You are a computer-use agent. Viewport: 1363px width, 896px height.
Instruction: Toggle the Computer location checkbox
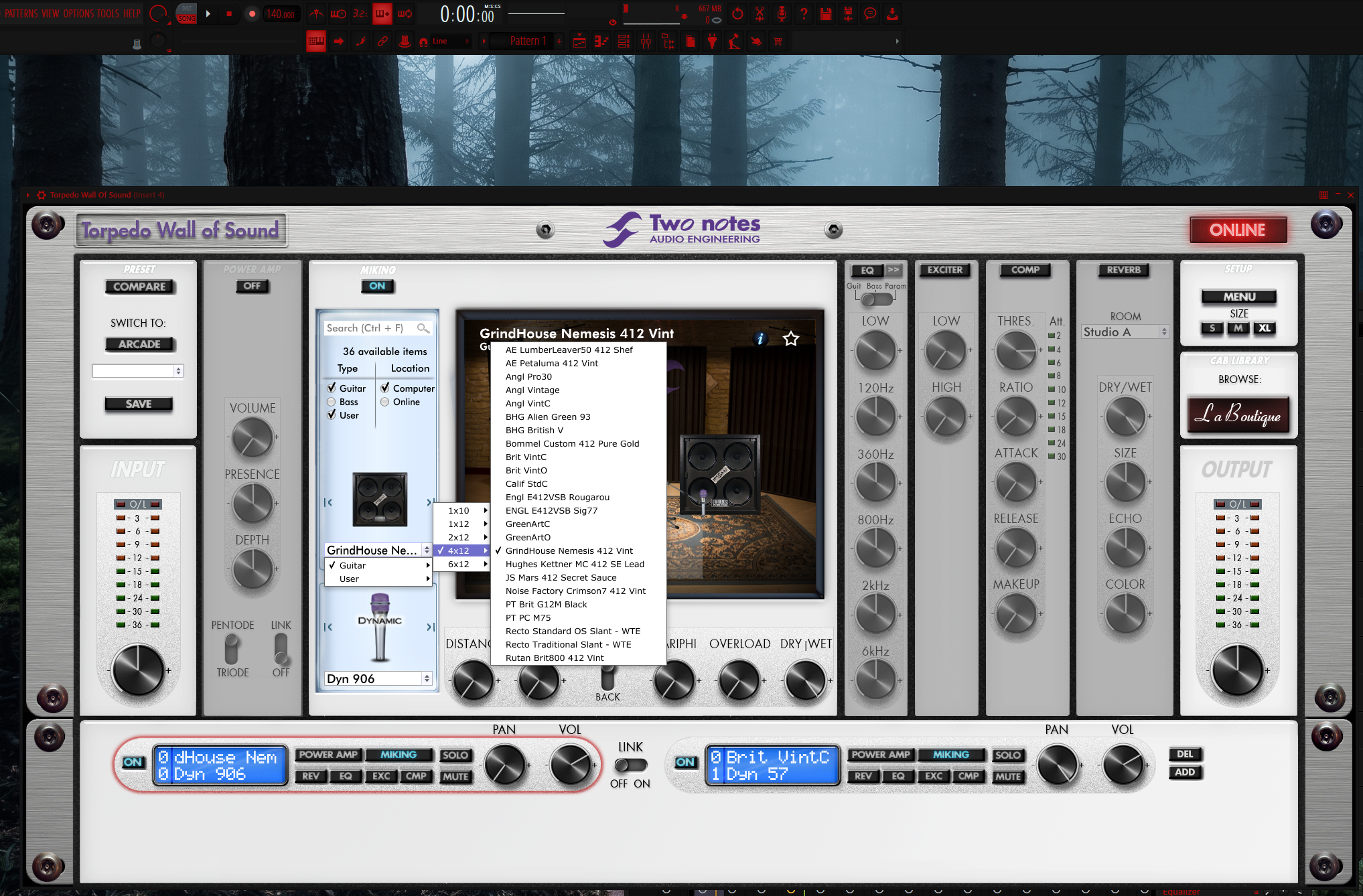[385, 388]
